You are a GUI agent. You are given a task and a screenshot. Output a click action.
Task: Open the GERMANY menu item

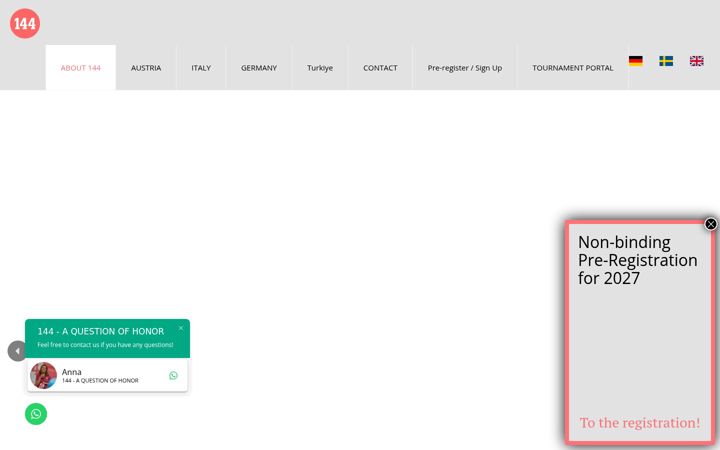[x=259, y=68]
